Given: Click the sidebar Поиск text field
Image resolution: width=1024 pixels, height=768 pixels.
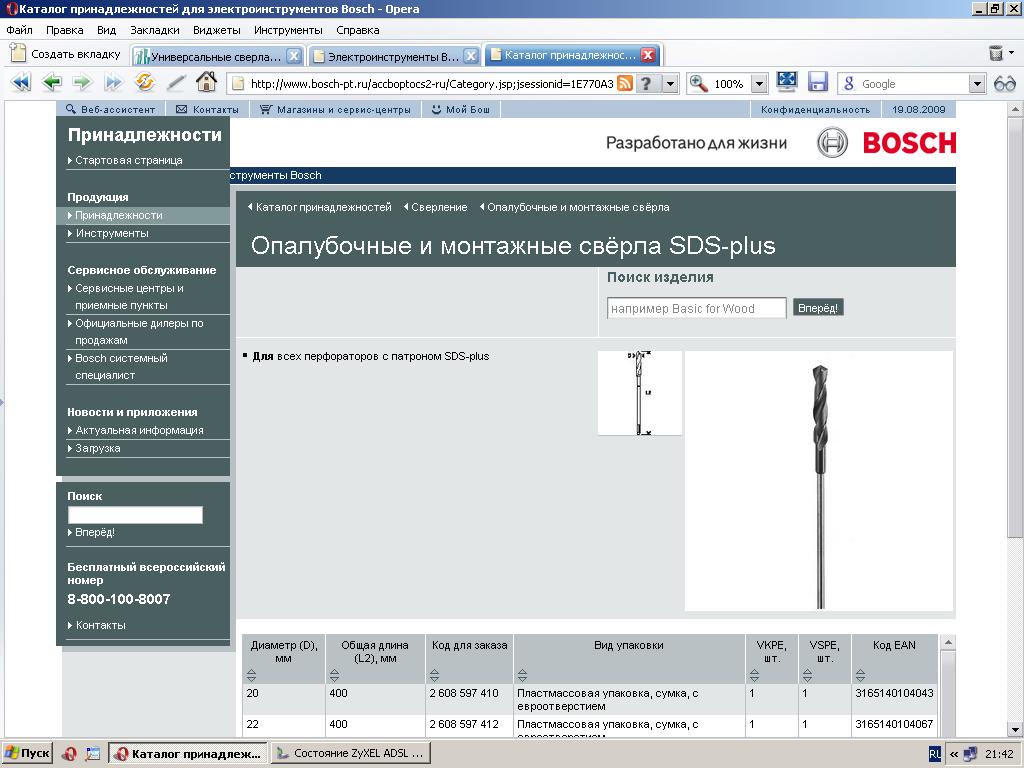Looking at the screenshot, I should (x=135, y=515).
